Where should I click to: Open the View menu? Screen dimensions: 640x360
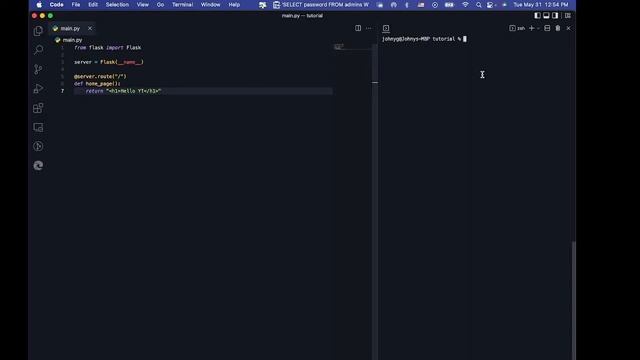point(142,4)
